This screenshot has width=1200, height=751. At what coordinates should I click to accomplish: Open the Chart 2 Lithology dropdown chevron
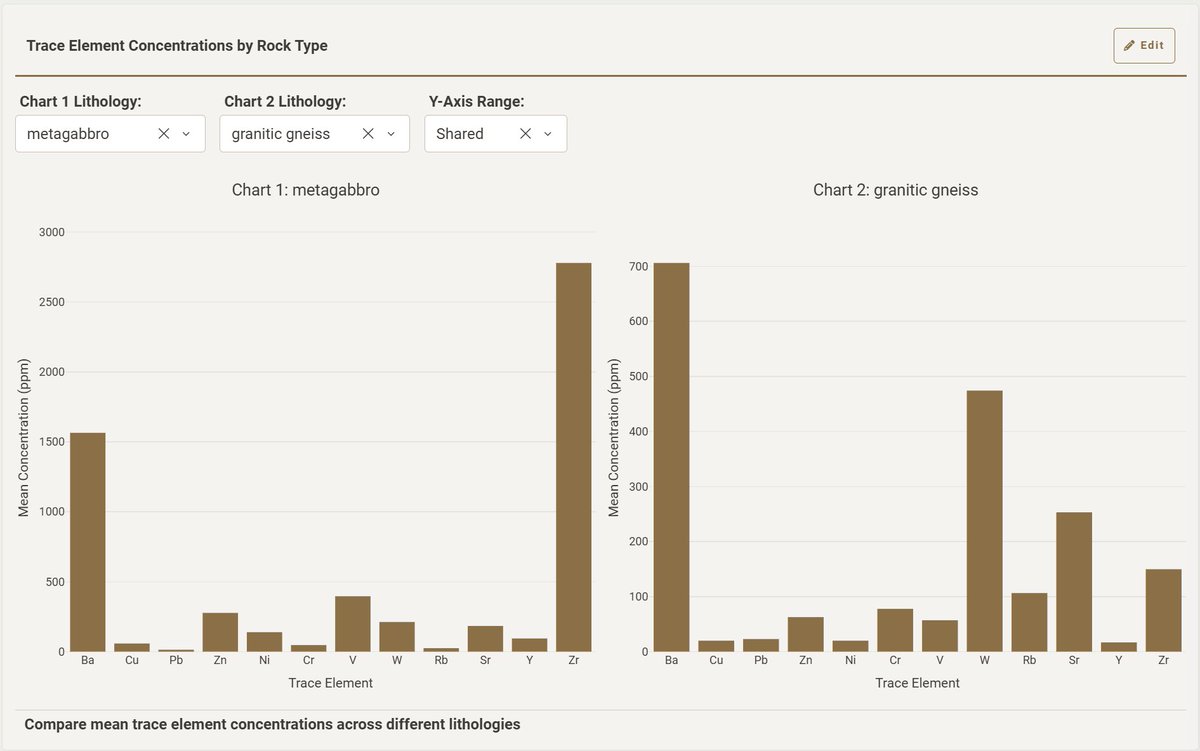pos(390,133)
